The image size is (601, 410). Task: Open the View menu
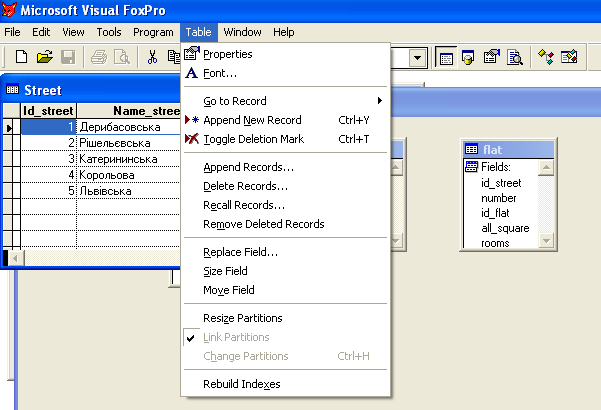[x=73, y=32]
